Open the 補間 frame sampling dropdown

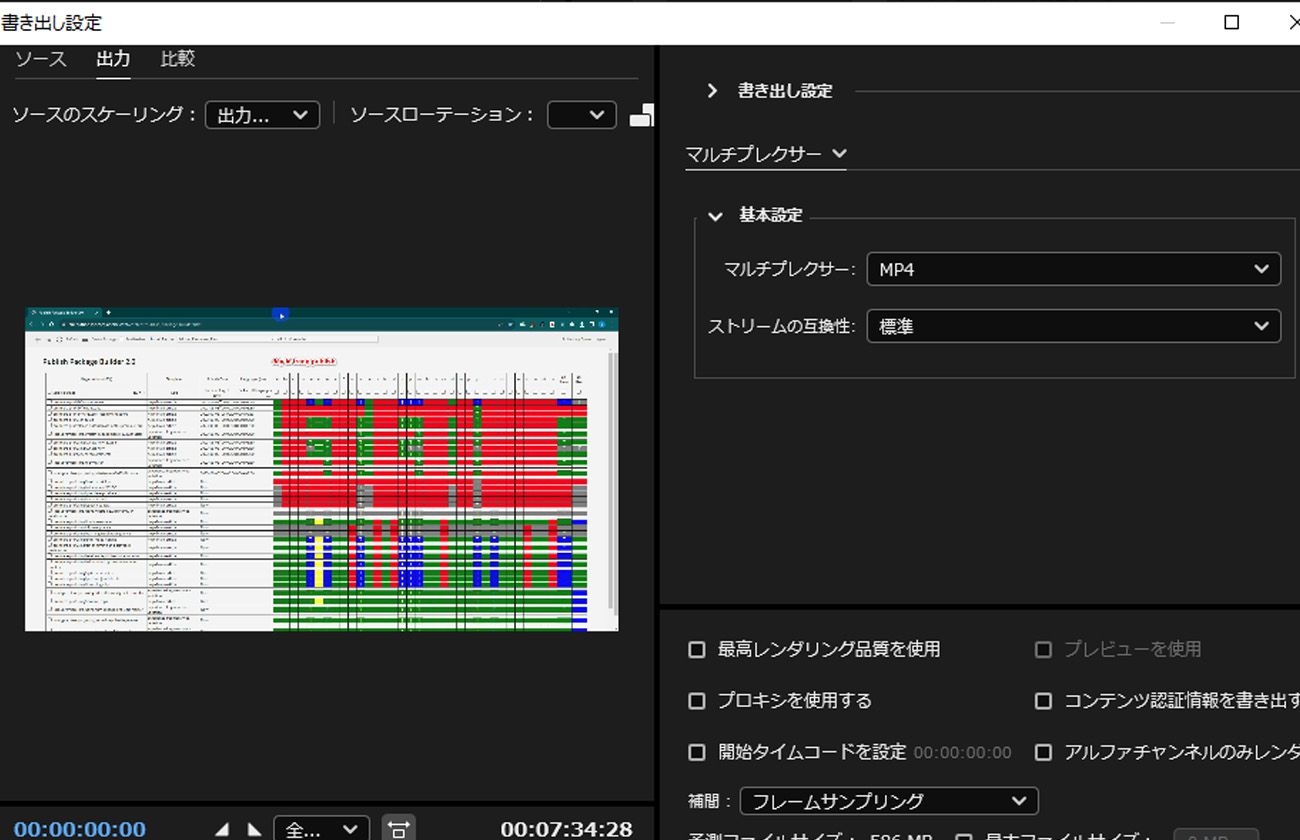click(888, 800)
